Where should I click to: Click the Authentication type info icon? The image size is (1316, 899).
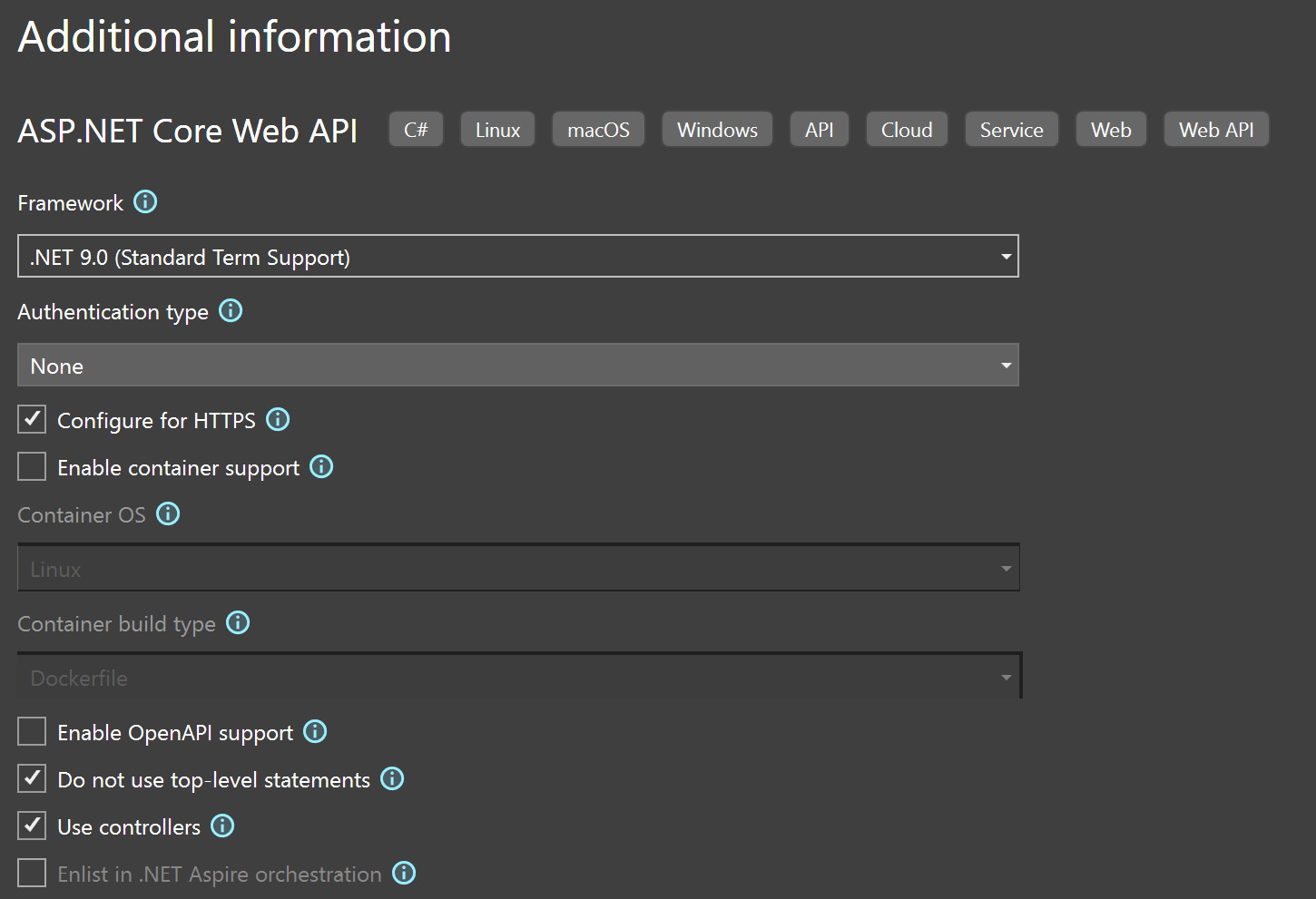pos(231,310)
